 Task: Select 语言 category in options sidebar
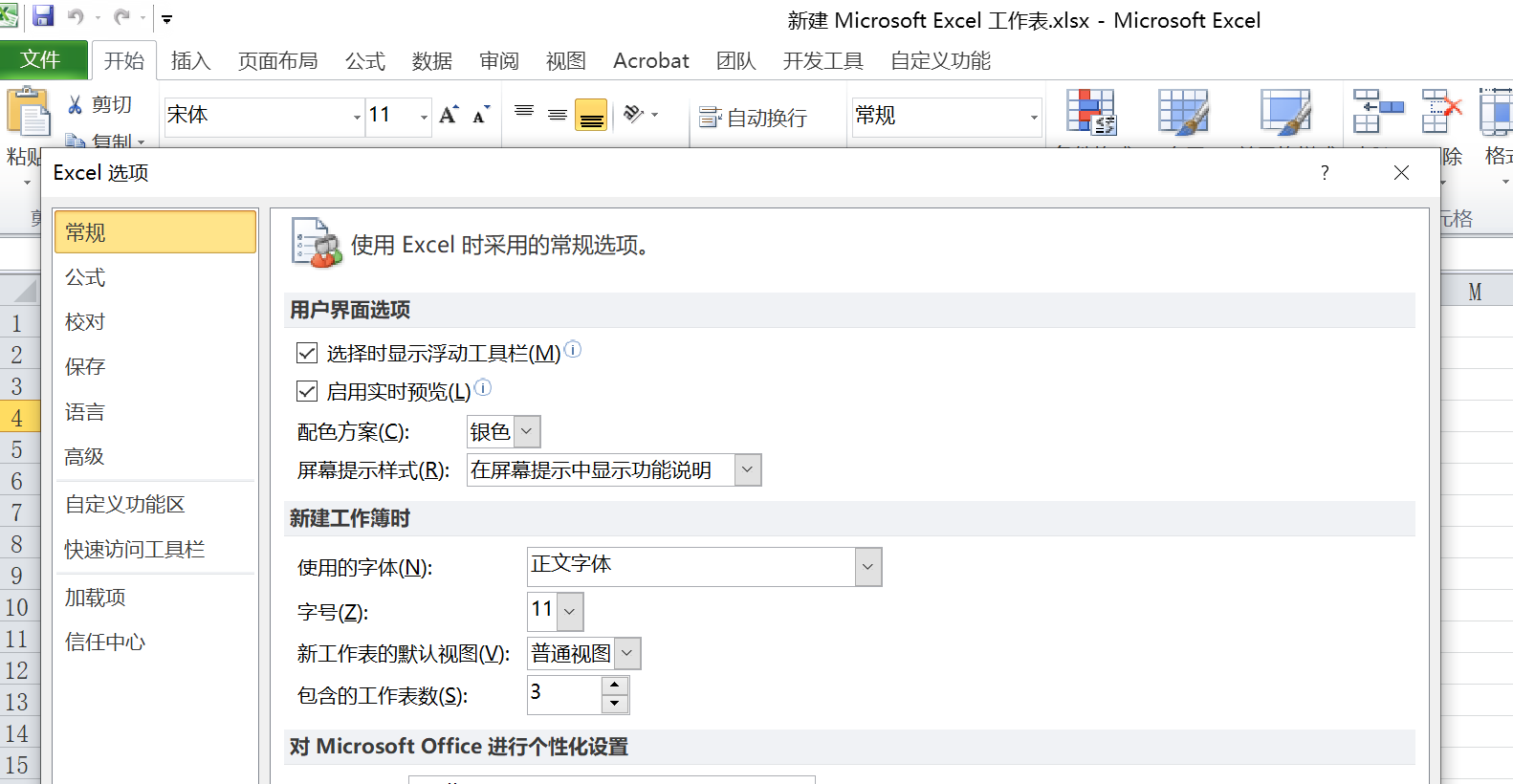(x=155, y=412)
